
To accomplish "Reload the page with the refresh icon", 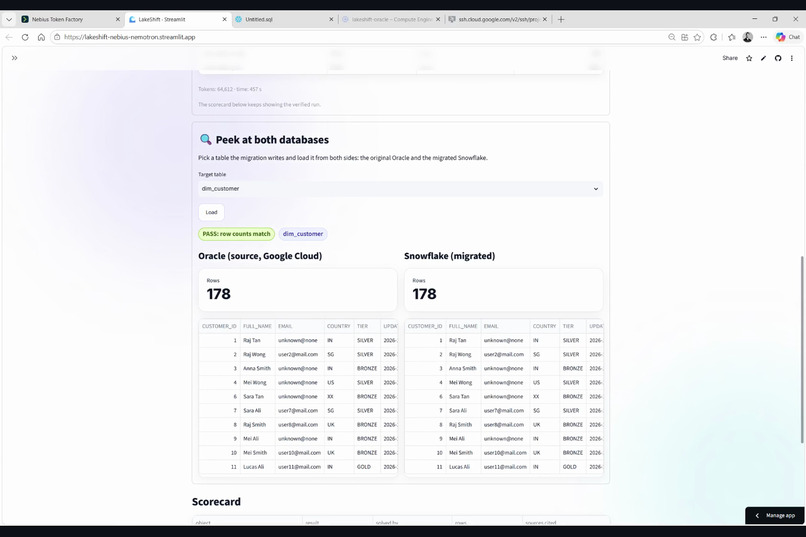I will pyautogui.click(x=25, y=37).
